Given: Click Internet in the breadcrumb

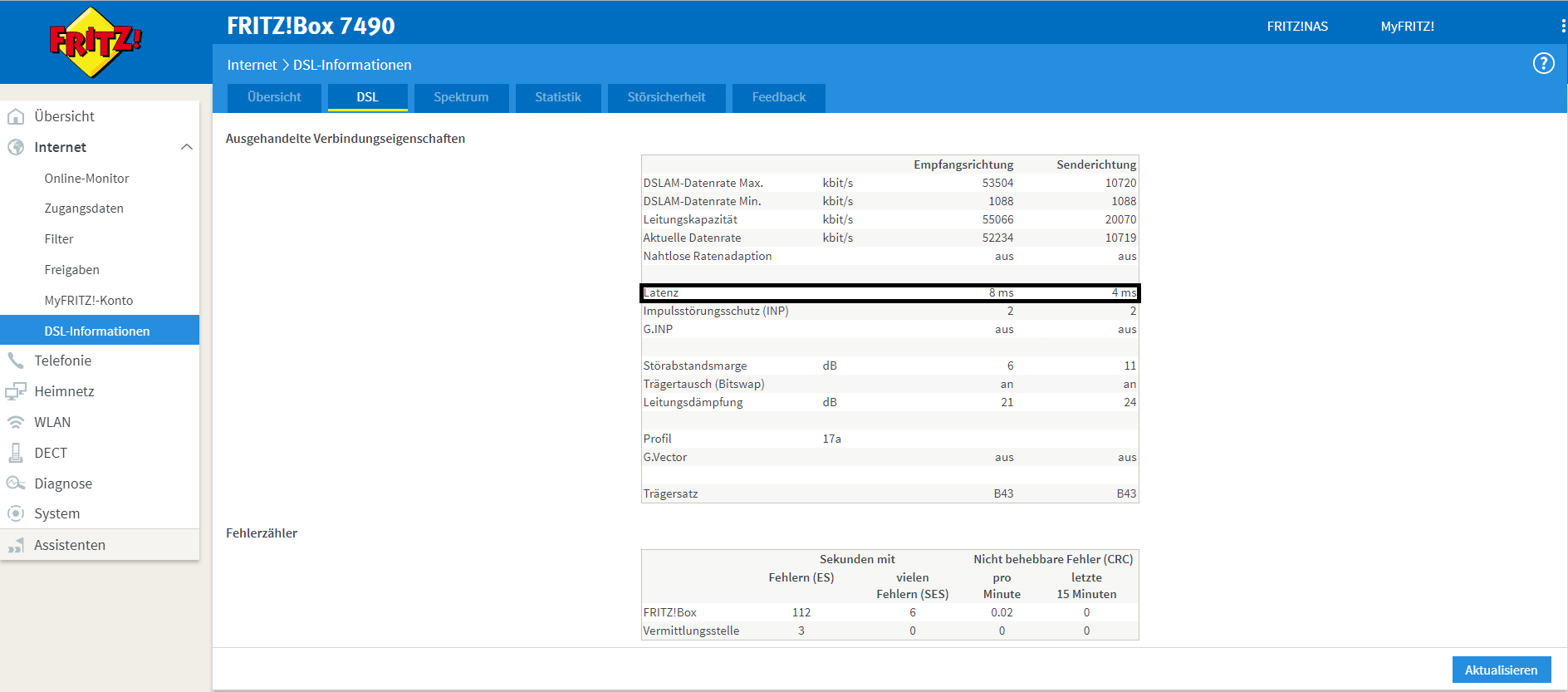Looking at the screenshot, I should [x=252, y=65].
